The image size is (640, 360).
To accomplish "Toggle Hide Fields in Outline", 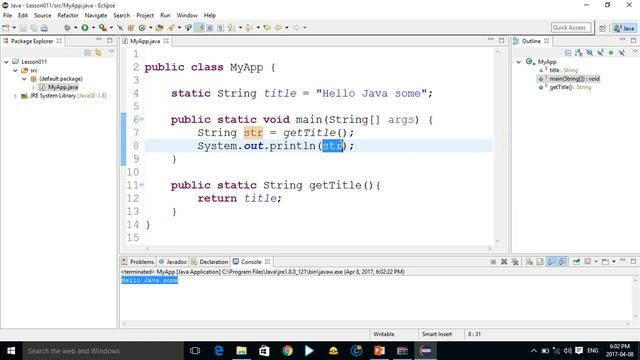I will pos(589,53).
